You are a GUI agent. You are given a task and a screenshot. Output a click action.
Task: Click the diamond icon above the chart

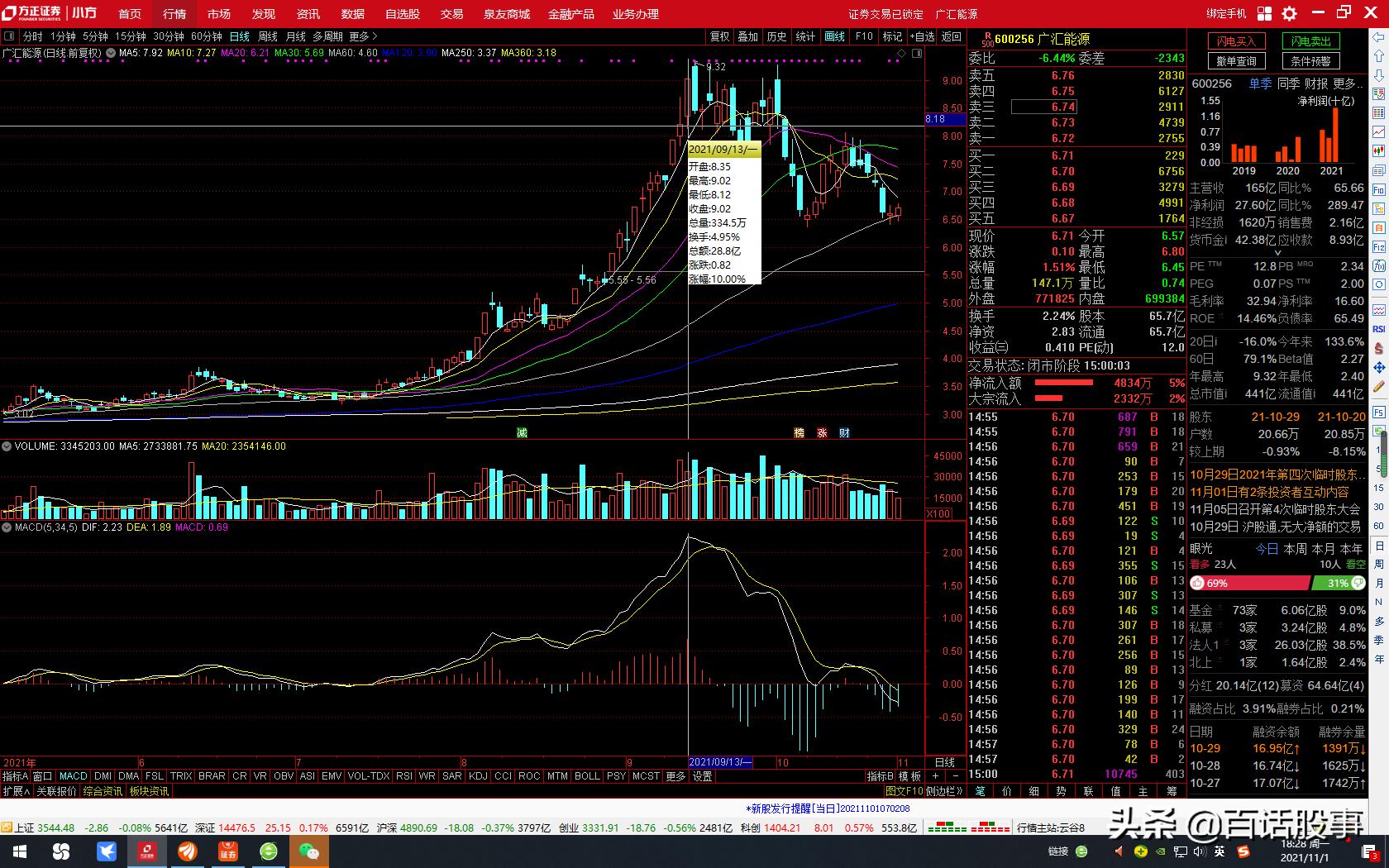[901, 54]
